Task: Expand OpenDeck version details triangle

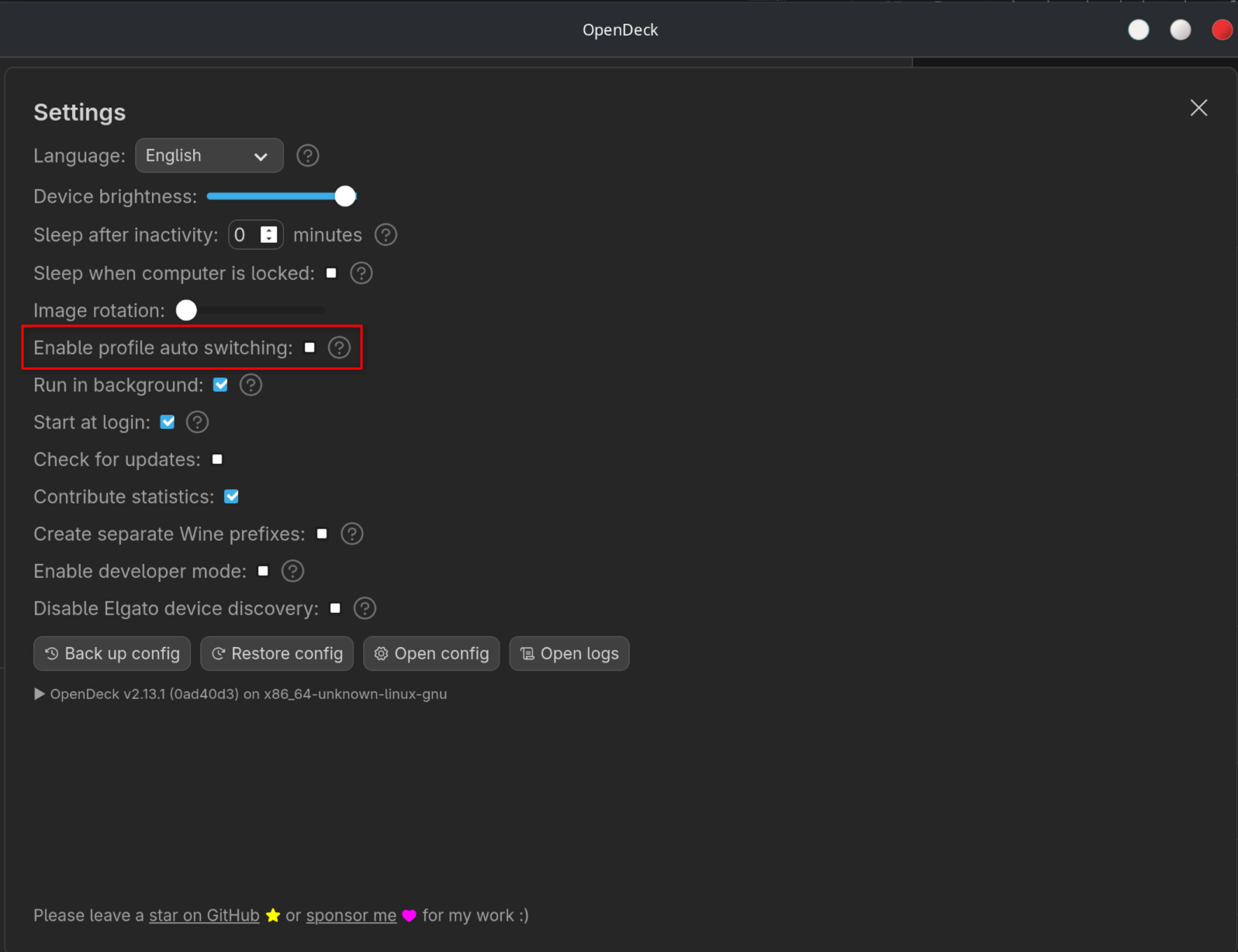Action: pyautogui.click(x=40, y=694)
